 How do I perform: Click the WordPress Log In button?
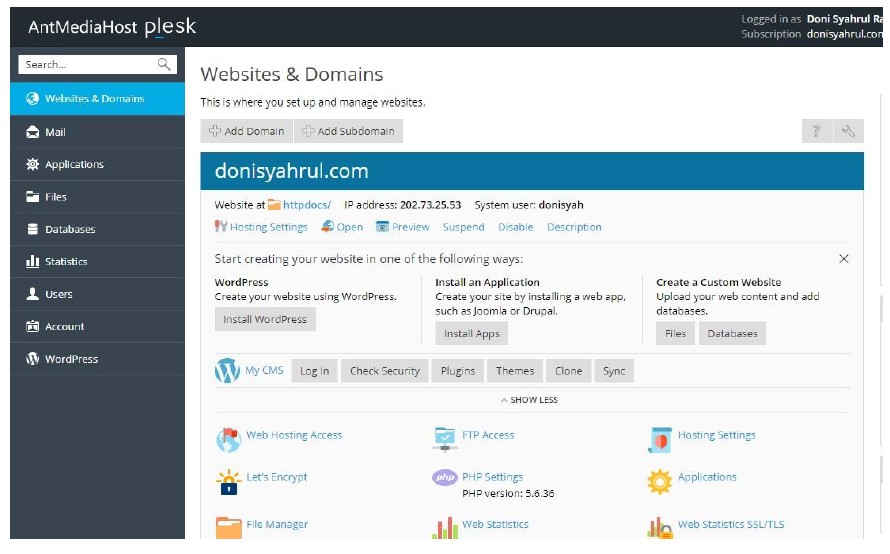coord(314,371)
